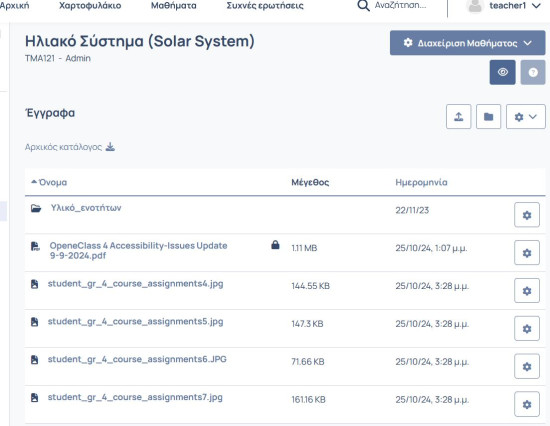
Task: Open gear settings for Υλικό_ενοτήτων folder
Action: (527, 215)
